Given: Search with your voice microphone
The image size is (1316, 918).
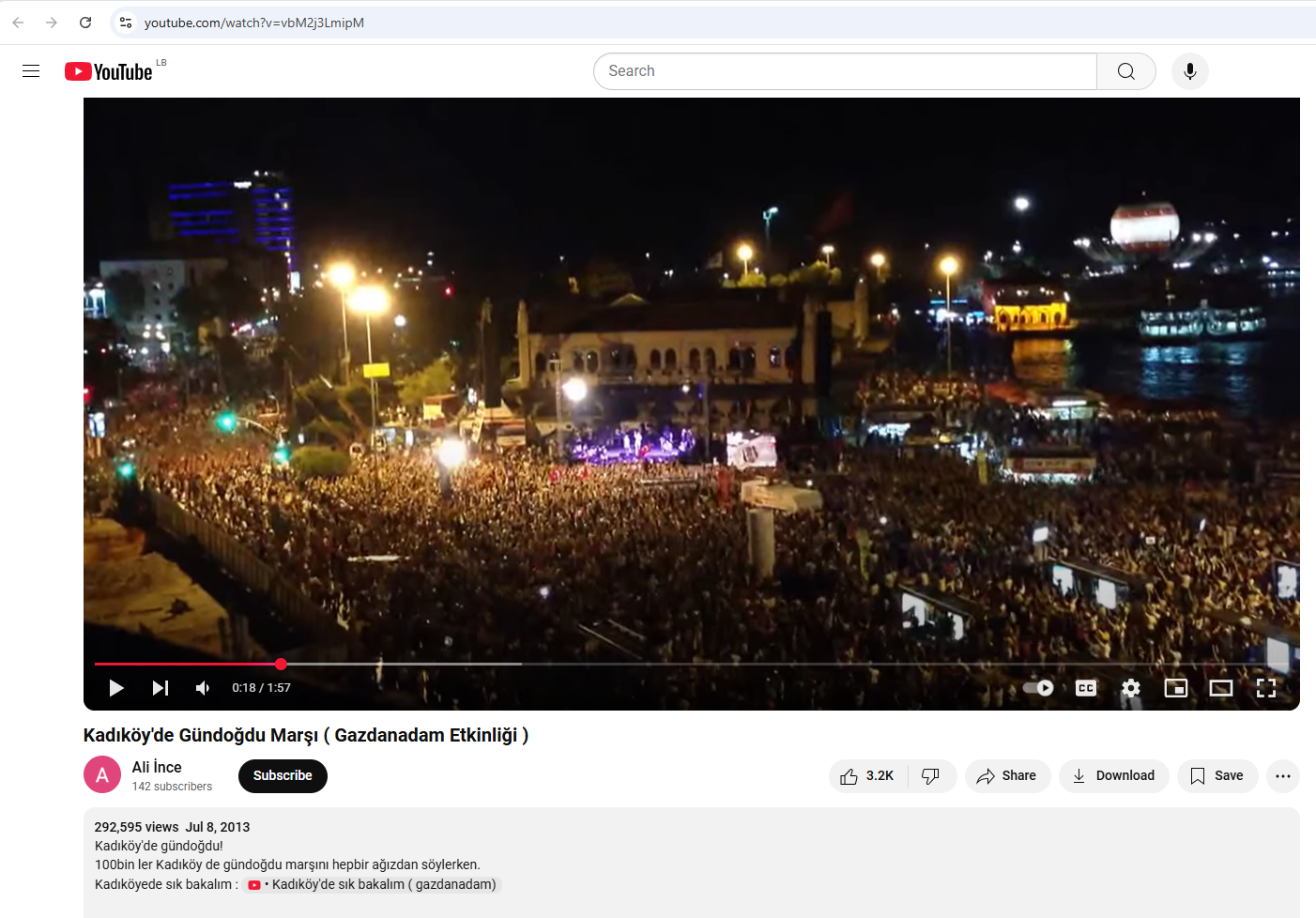Looking at the screenshot, I should [1189, 71].
